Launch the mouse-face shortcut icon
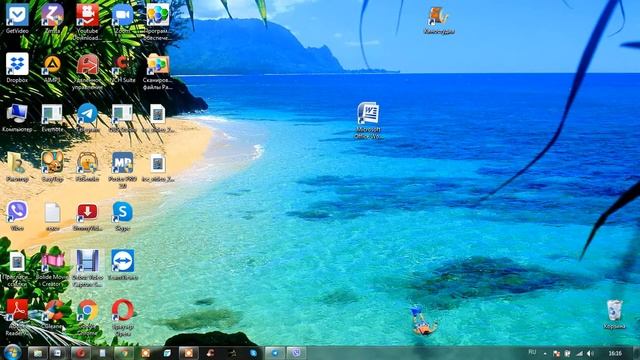The height and width of the screenshot is (360, 640). tap(52, 162)
